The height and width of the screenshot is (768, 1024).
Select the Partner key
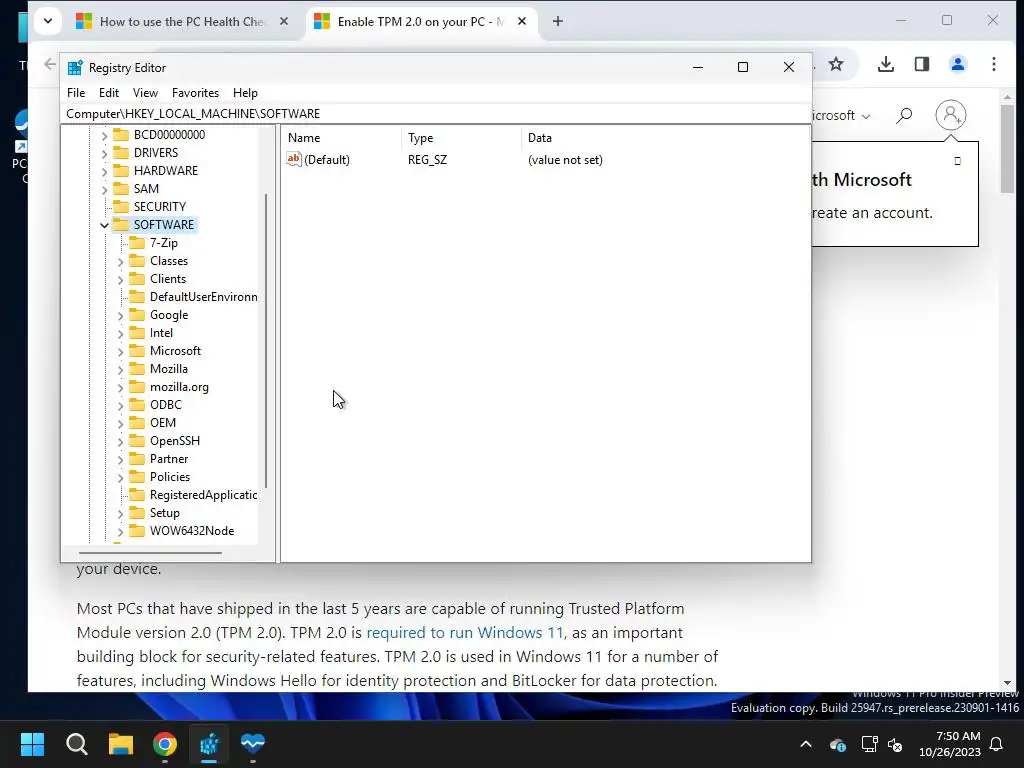[168, 459]
